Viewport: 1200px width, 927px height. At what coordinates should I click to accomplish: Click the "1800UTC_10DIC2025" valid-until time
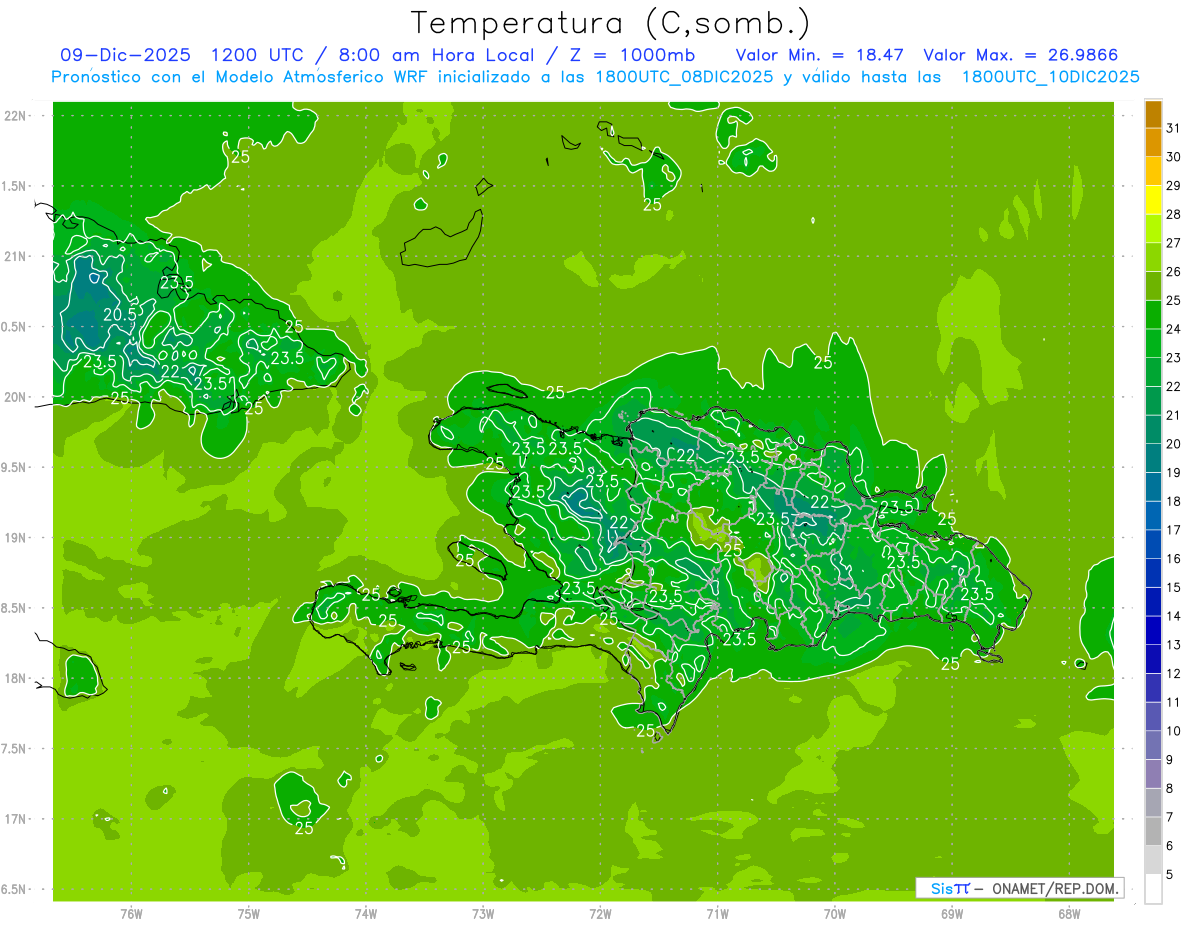[x=1050, y=77]
